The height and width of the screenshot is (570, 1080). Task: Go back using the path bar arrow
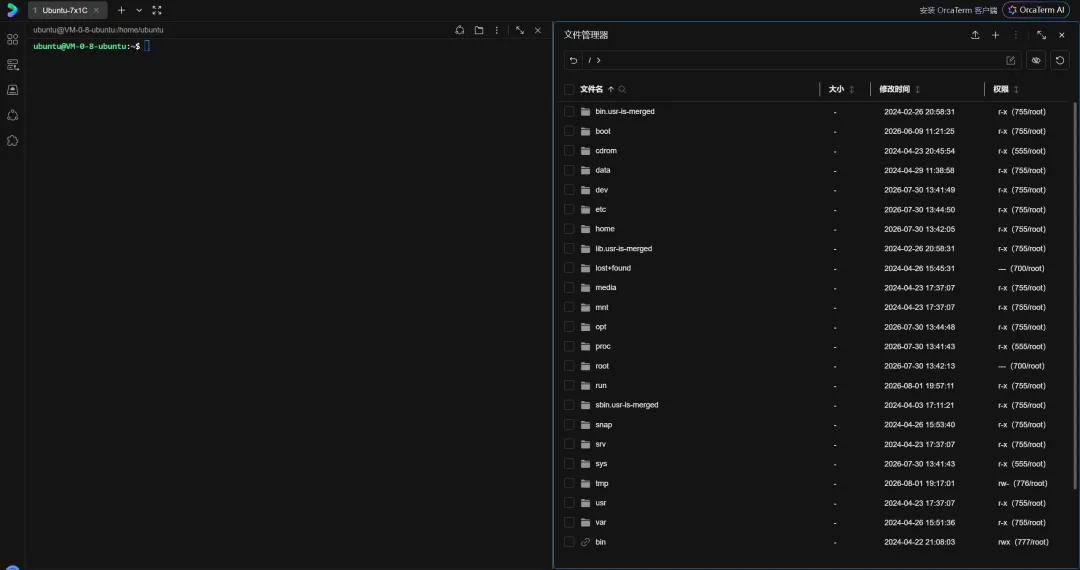(x=573, y=61)
